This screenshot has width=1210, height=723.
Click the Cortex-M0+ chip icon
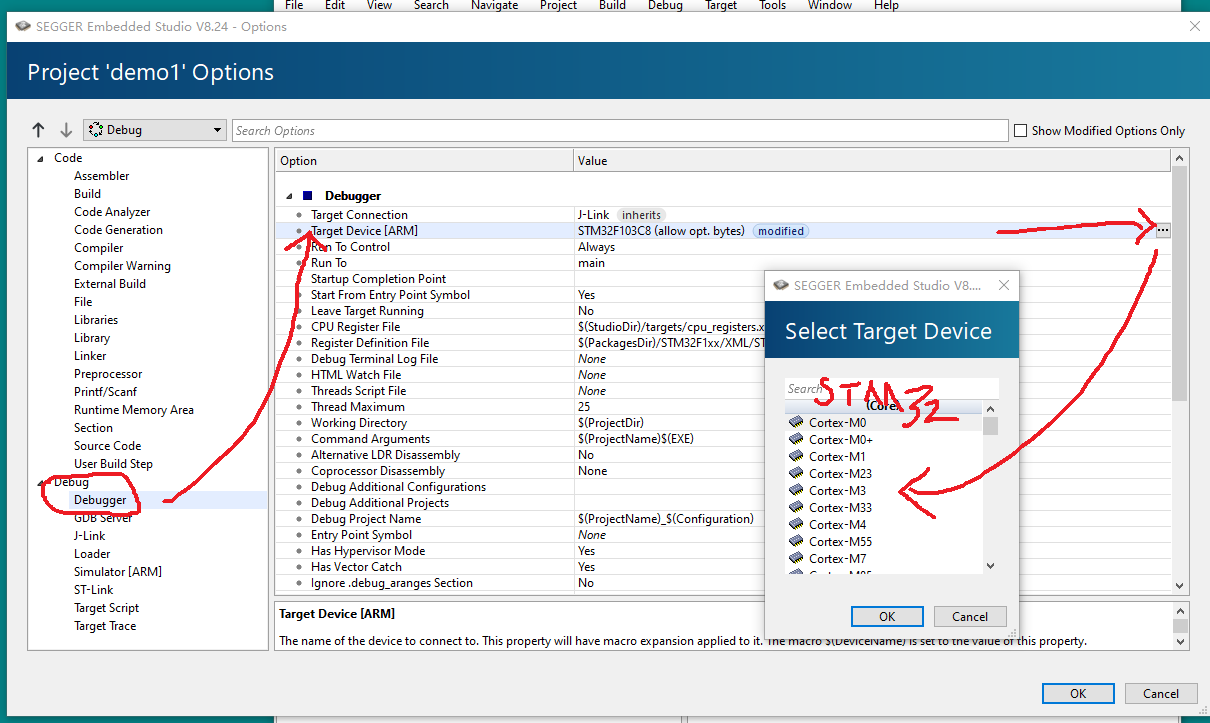coord(796,440)
